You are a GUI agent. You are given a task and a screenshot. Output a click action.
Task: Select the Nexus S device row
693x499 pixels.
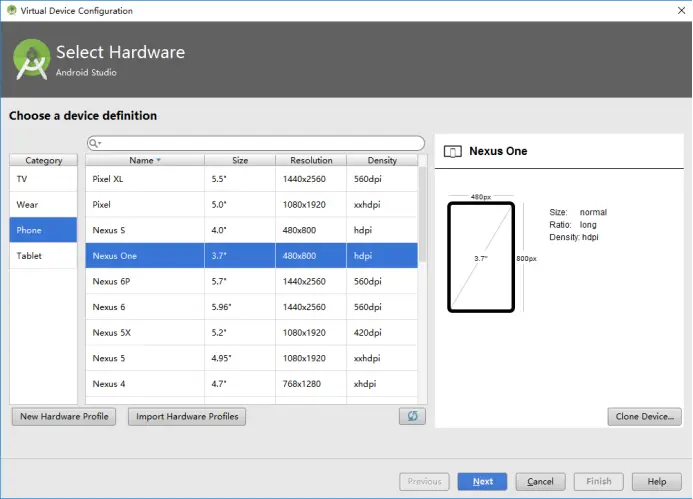pos(251,230)
